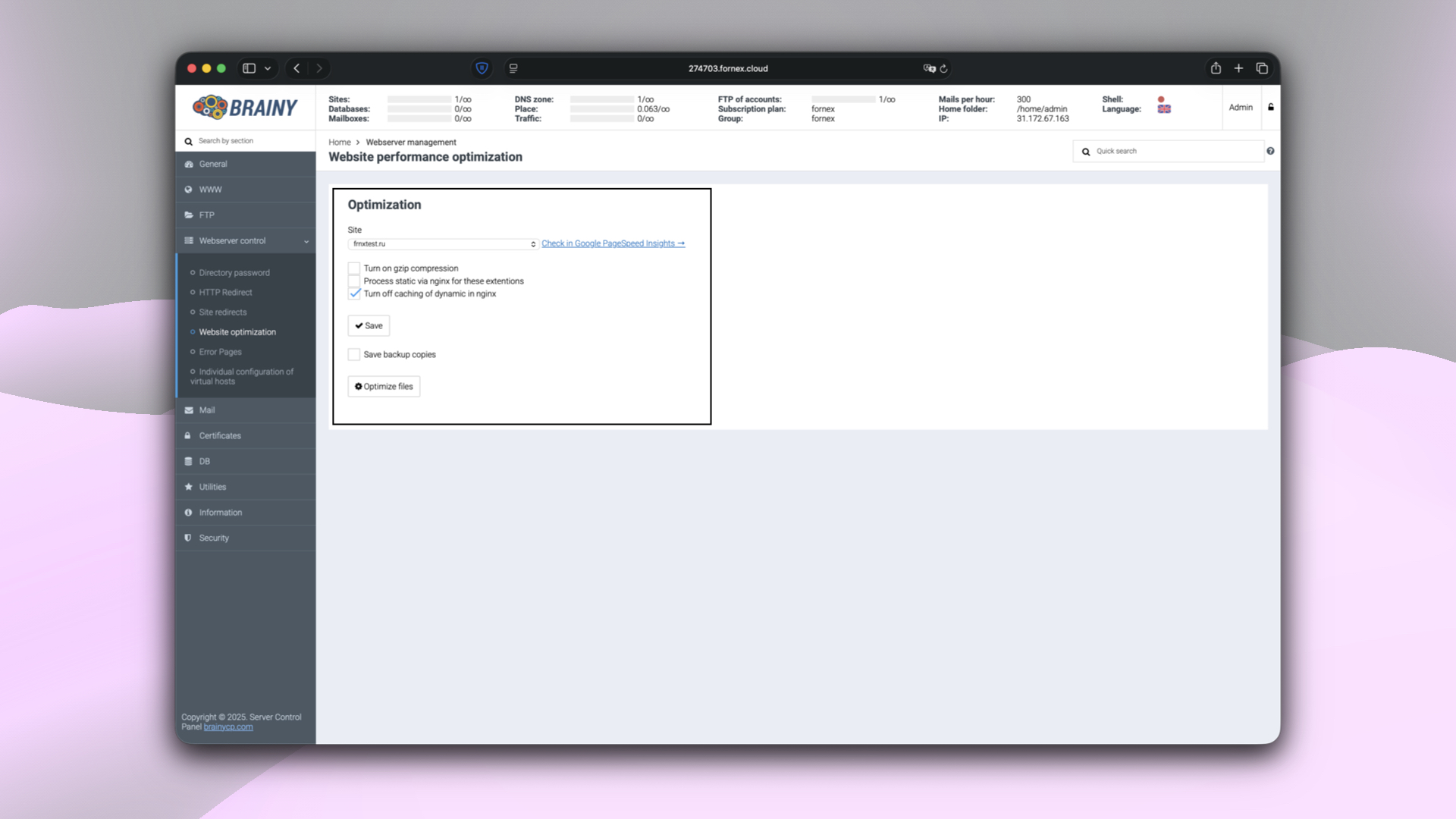The image size is (1456, 819).
Task: Open Security via the shield icon
Action: point(188,538)
